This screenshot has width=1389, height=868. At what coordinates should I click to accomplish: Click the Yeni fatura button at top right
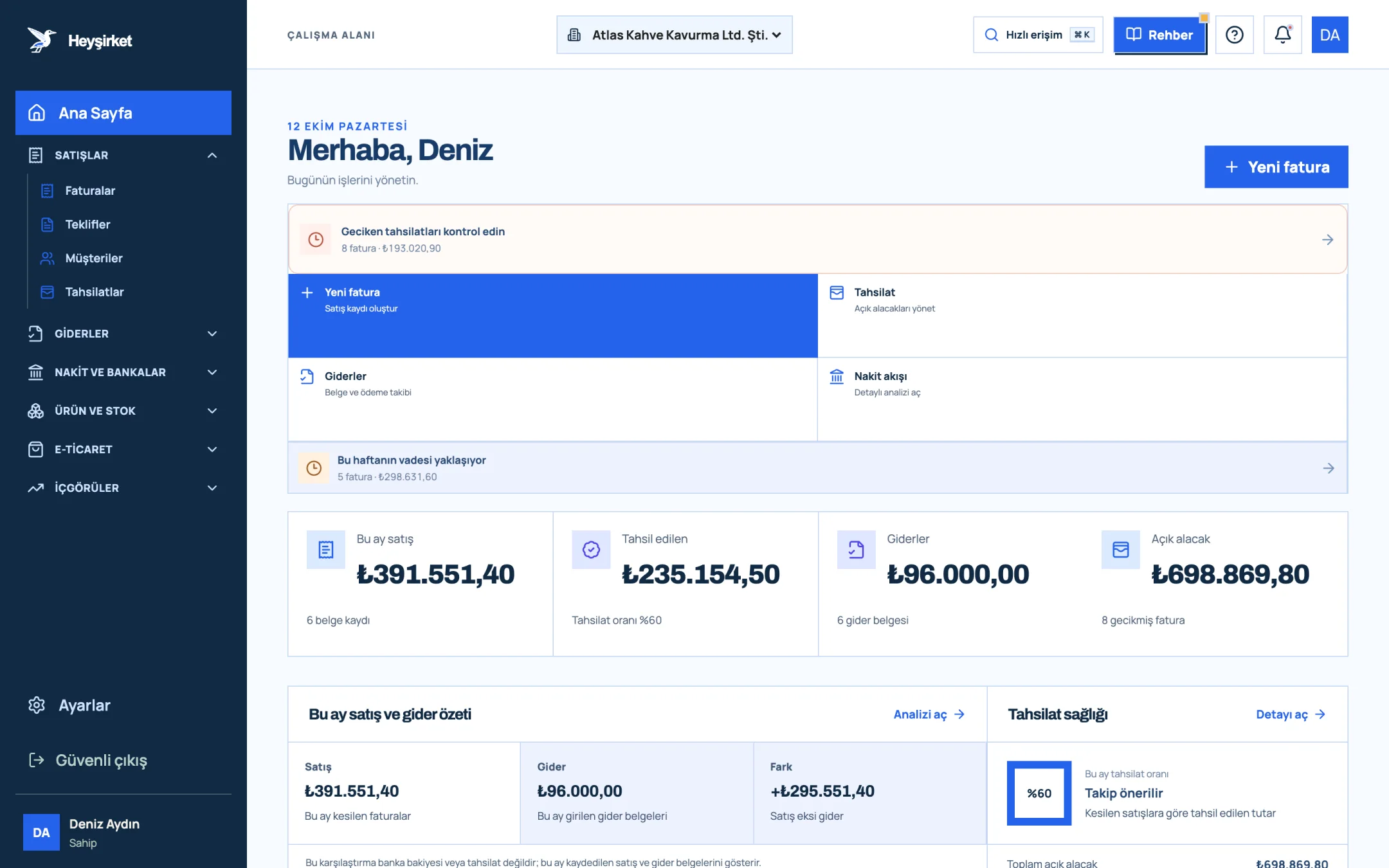[x=1276, y=167]
